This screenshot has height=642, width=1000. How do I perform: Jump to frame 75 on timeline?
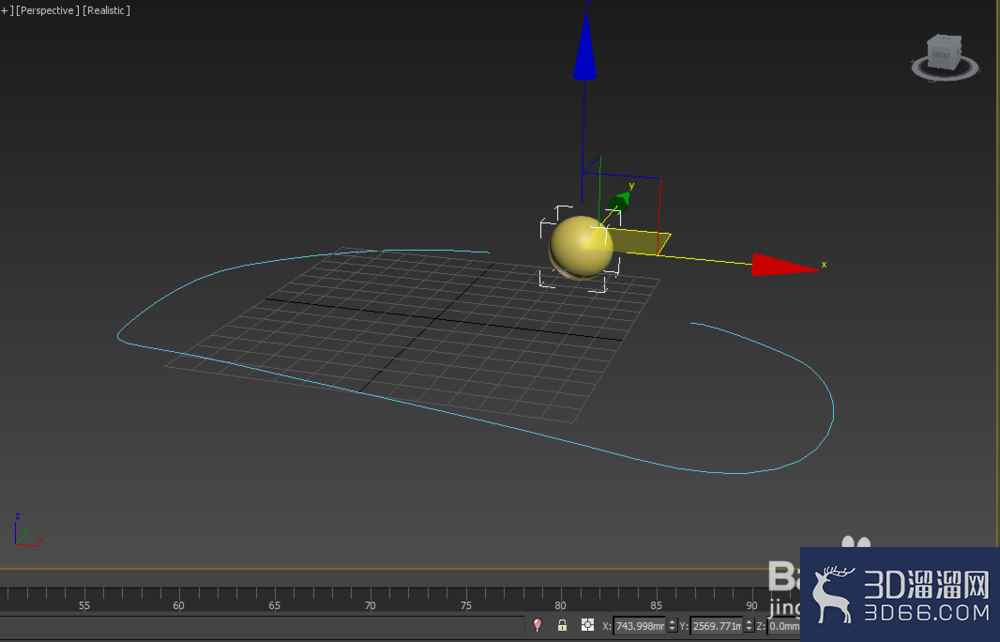coord(466,605)
